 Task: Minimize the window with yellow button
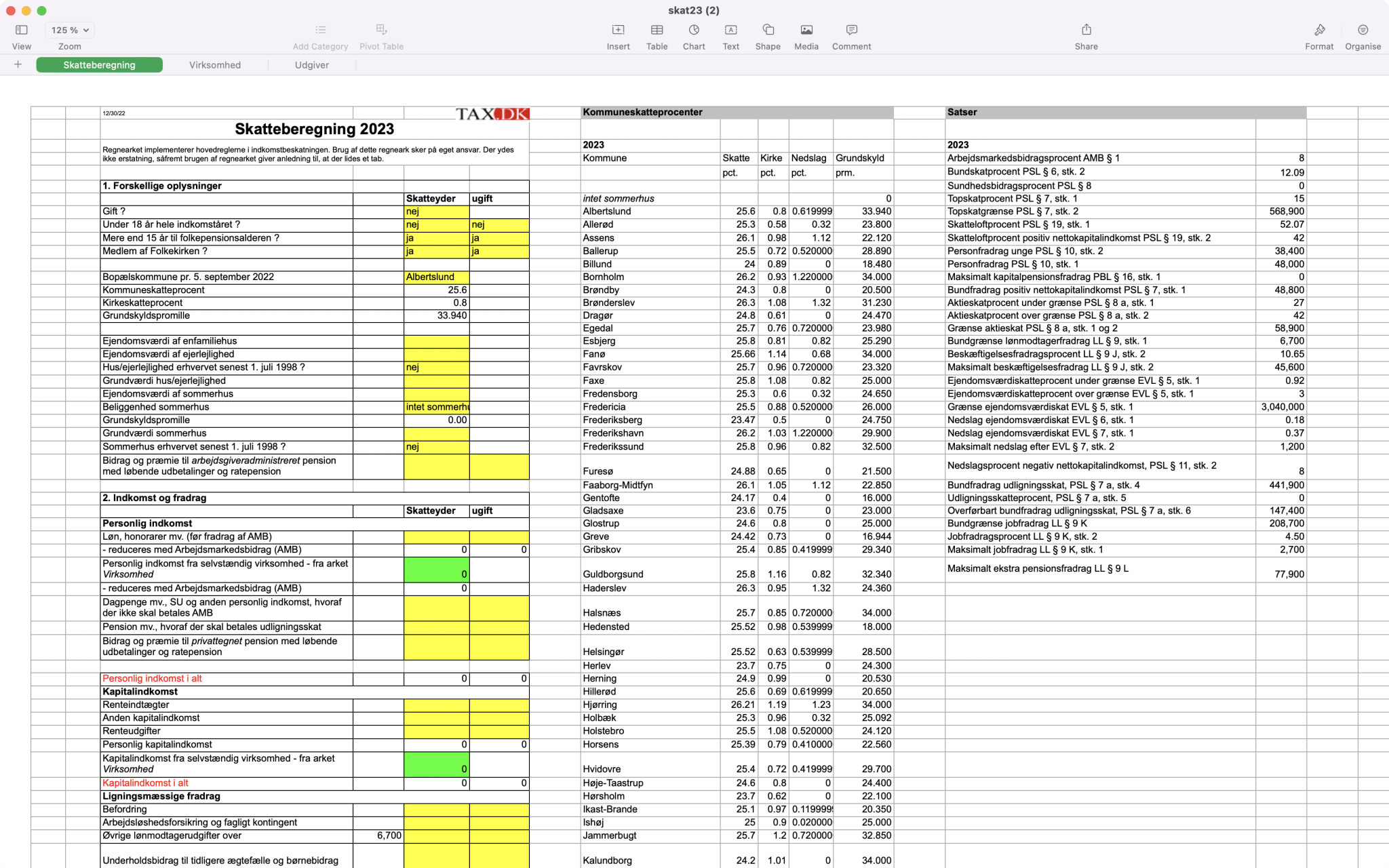tap(26, 10)
